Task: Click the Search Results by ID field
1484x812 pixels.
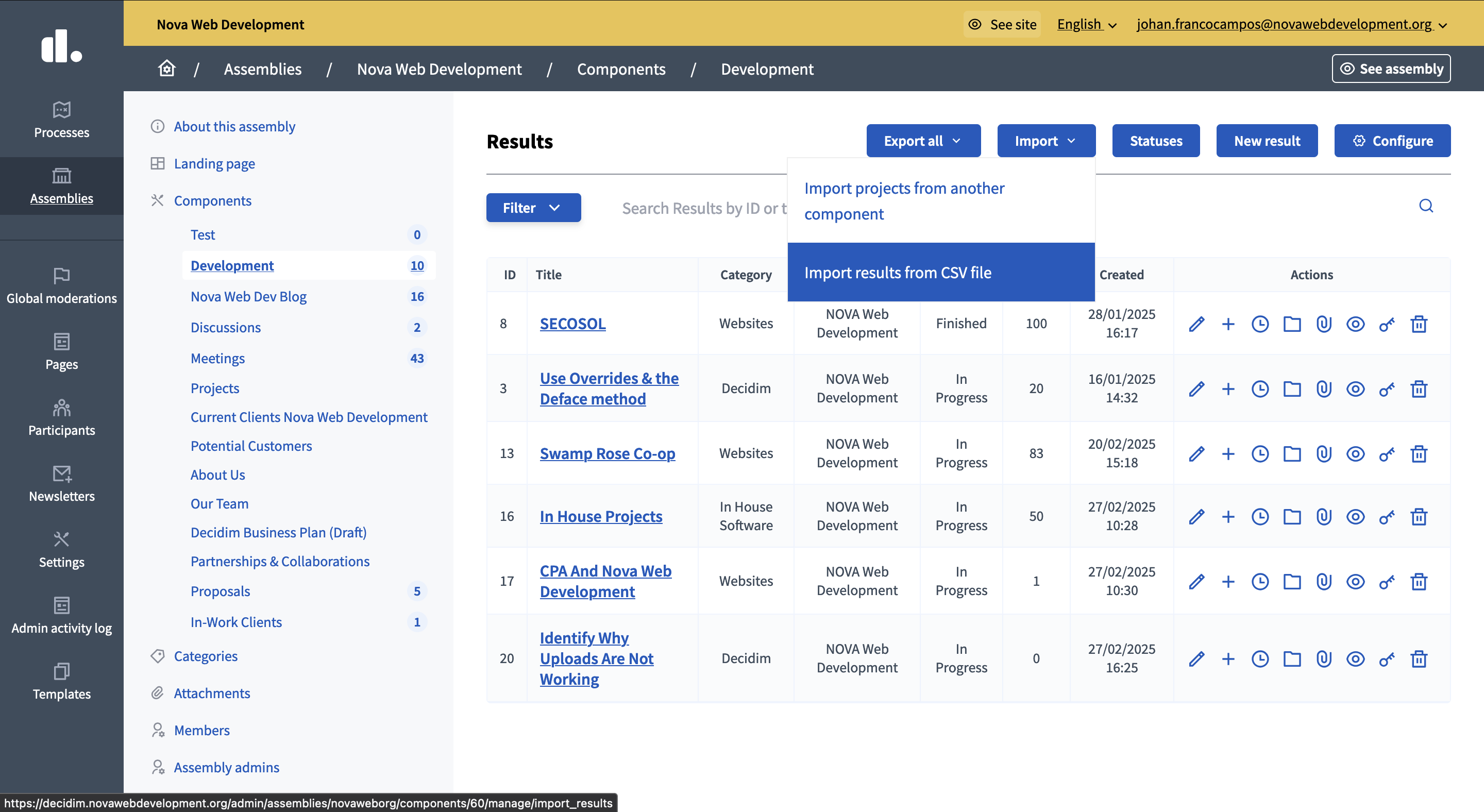Action: 703,208
